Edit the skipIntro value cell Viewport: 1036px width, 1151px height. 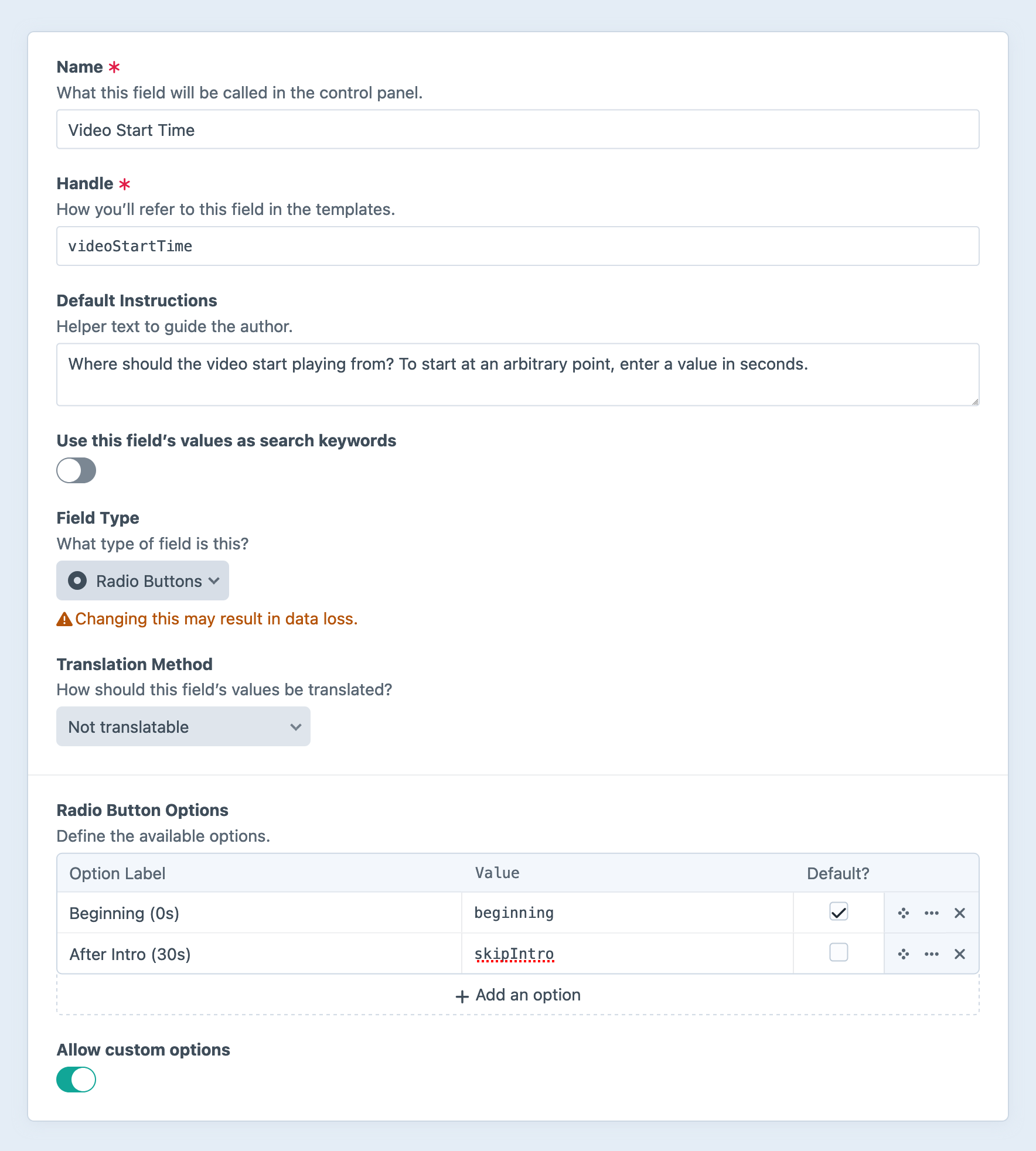tap(627, 954)
